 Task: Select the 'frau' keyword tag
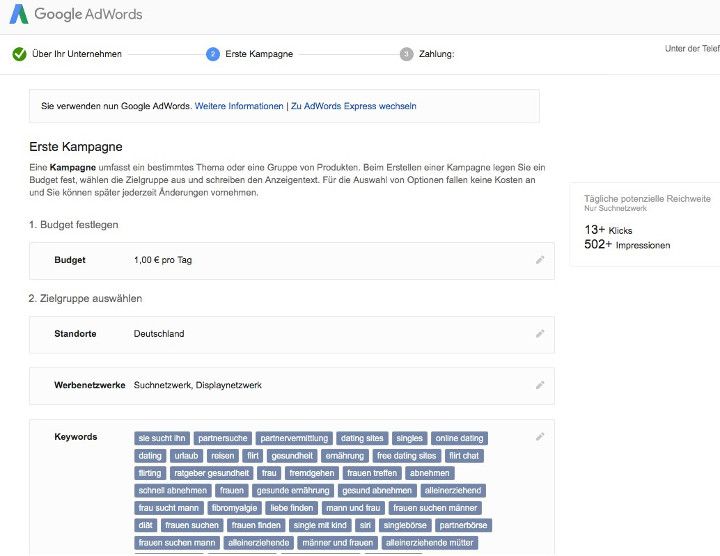pos(269,473)
